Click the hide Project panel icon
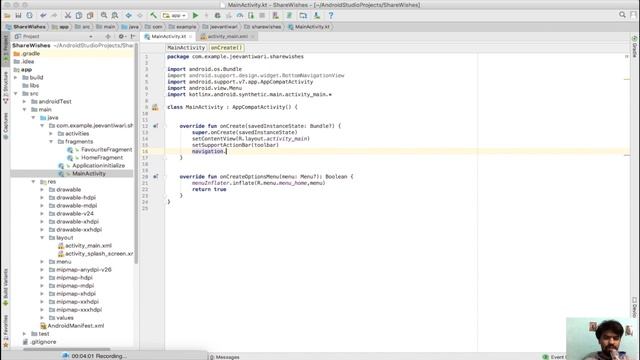The image size is (640, 360). (133, 36)
